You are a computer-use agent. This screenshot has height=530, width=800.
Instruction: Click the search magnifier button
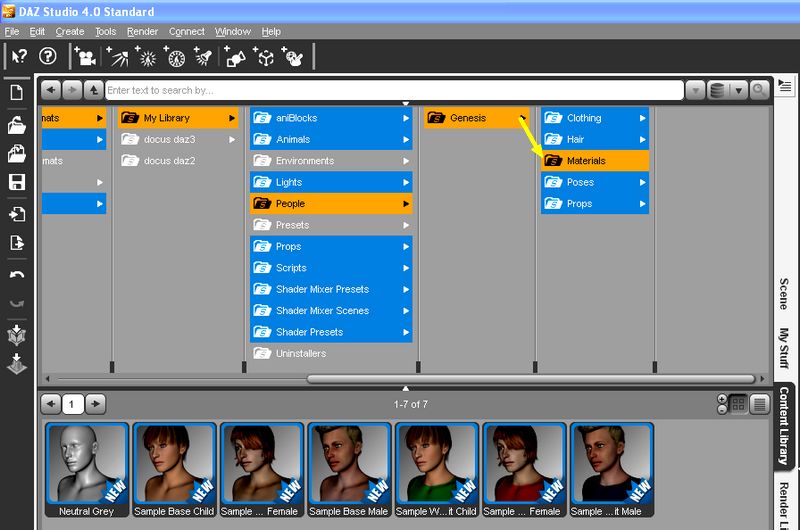tap(759, 90)
